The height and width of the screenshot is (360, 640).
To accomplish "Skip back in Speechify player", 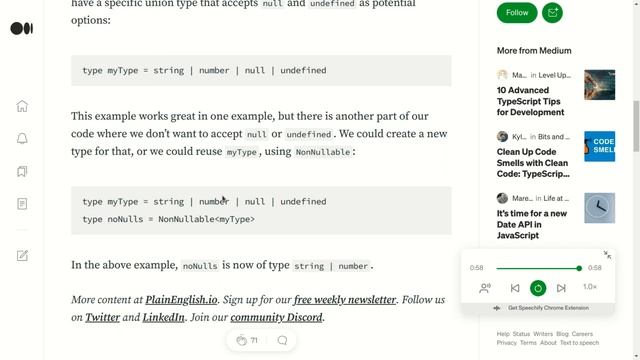I will pos(515,288).
